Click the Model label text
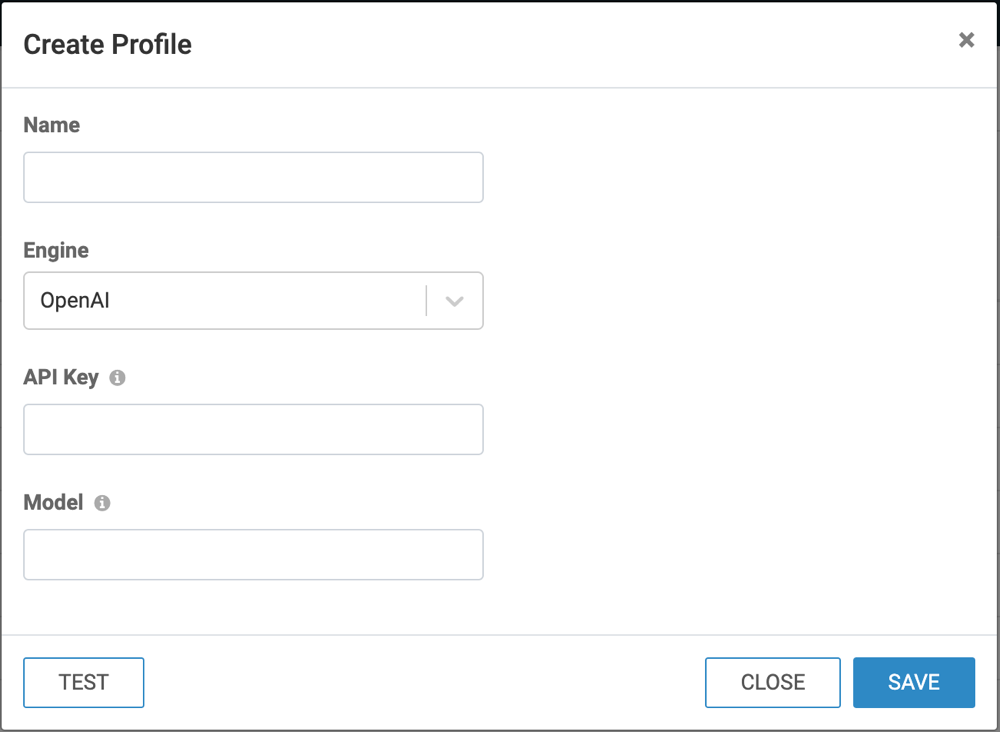 coord(53,502)
